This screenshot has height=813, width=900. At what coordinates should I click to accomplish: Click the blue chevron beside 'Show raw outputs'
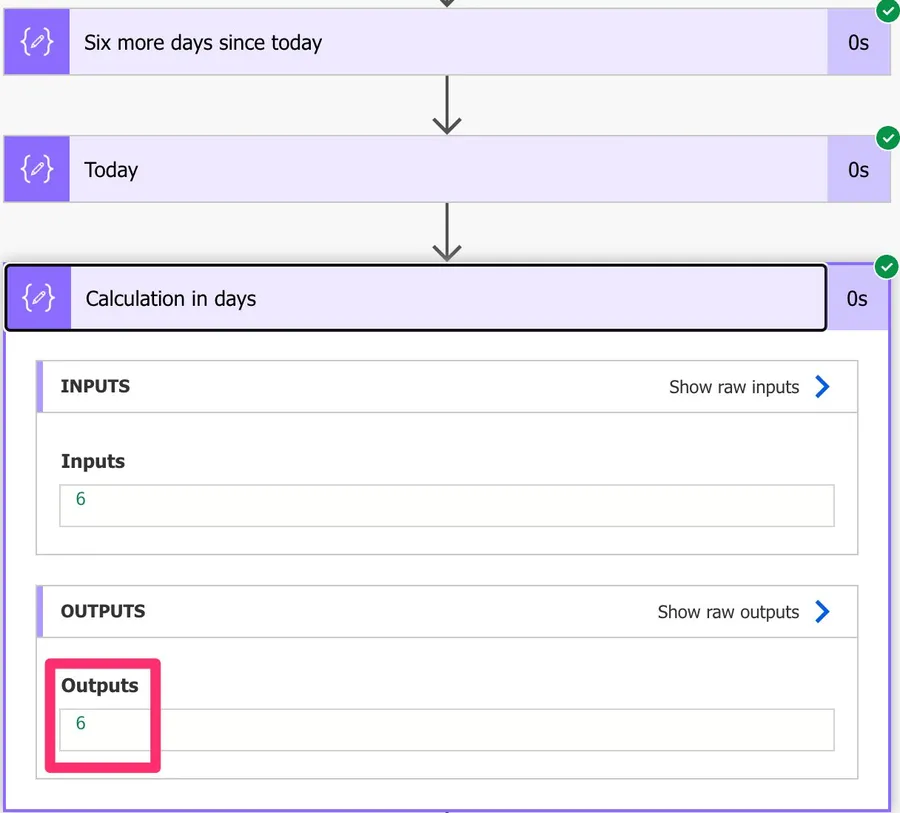(x=822, y=612)
